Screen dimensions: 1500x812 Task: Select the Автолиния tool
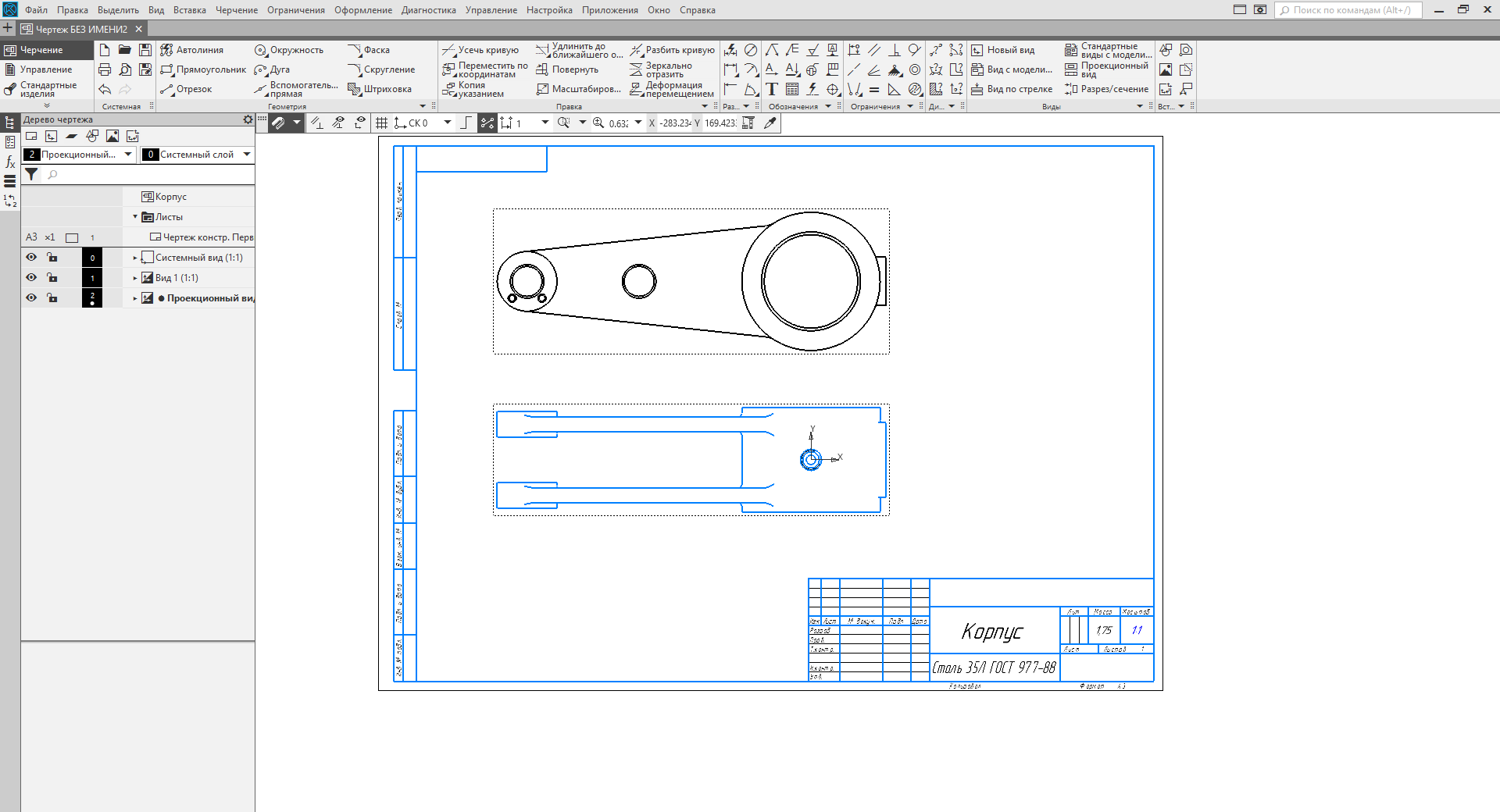[192, 50]
